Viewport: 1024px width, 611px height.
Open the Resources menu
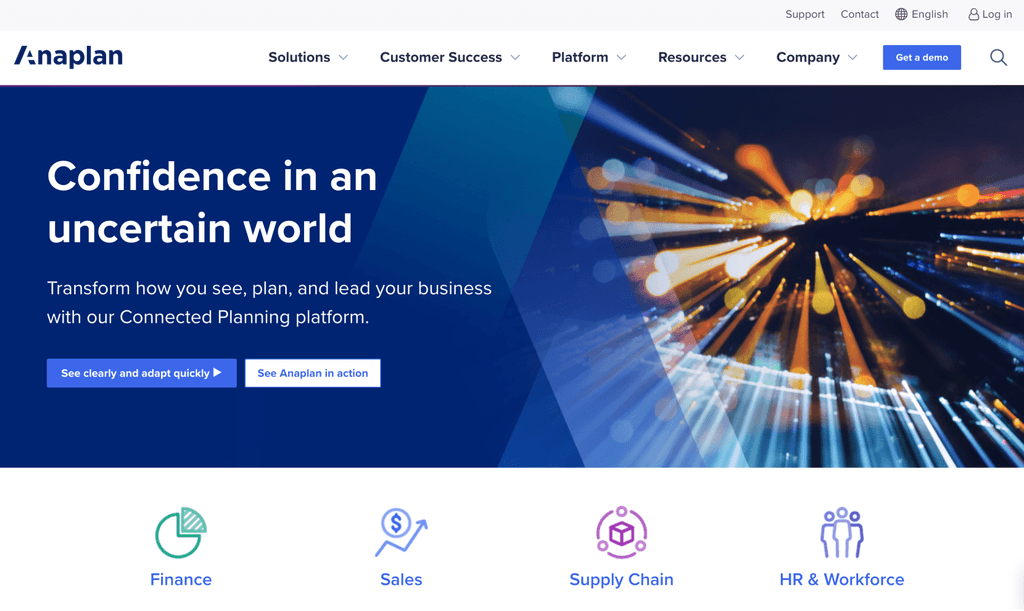(692, 57)
